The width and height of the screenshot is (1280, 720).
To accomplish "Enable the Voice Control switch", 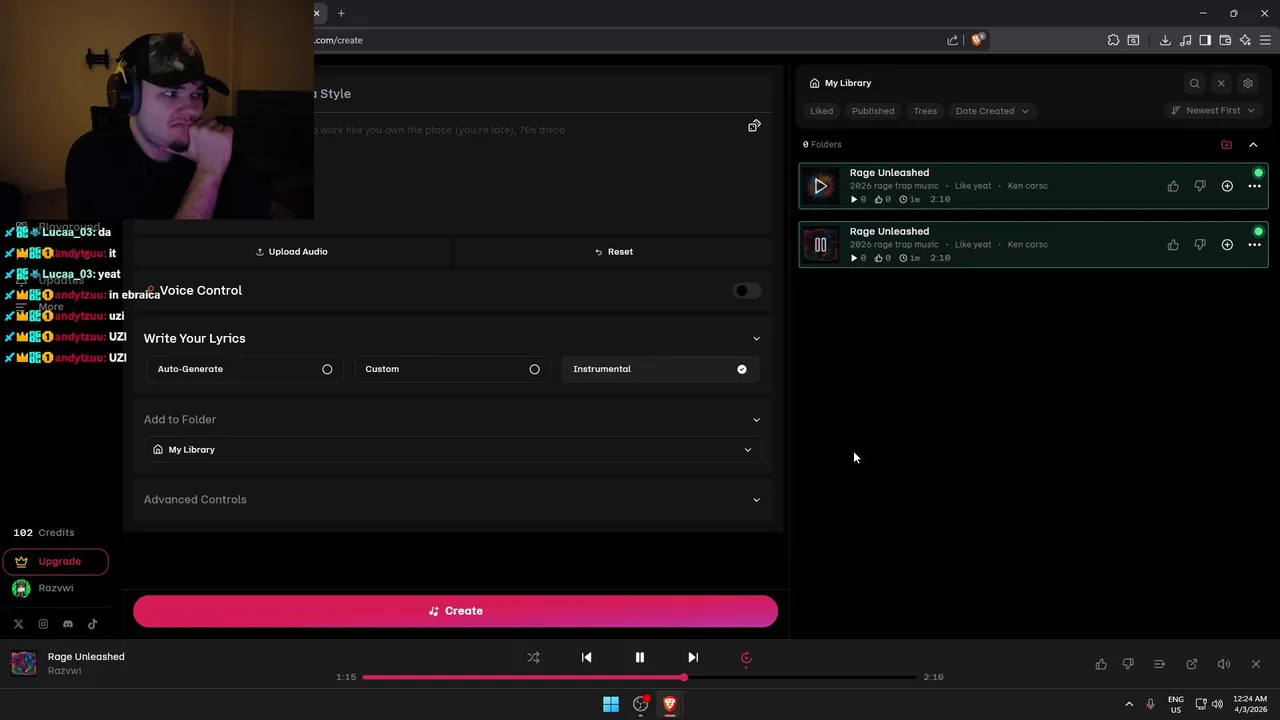I will (x=746, y=291).
